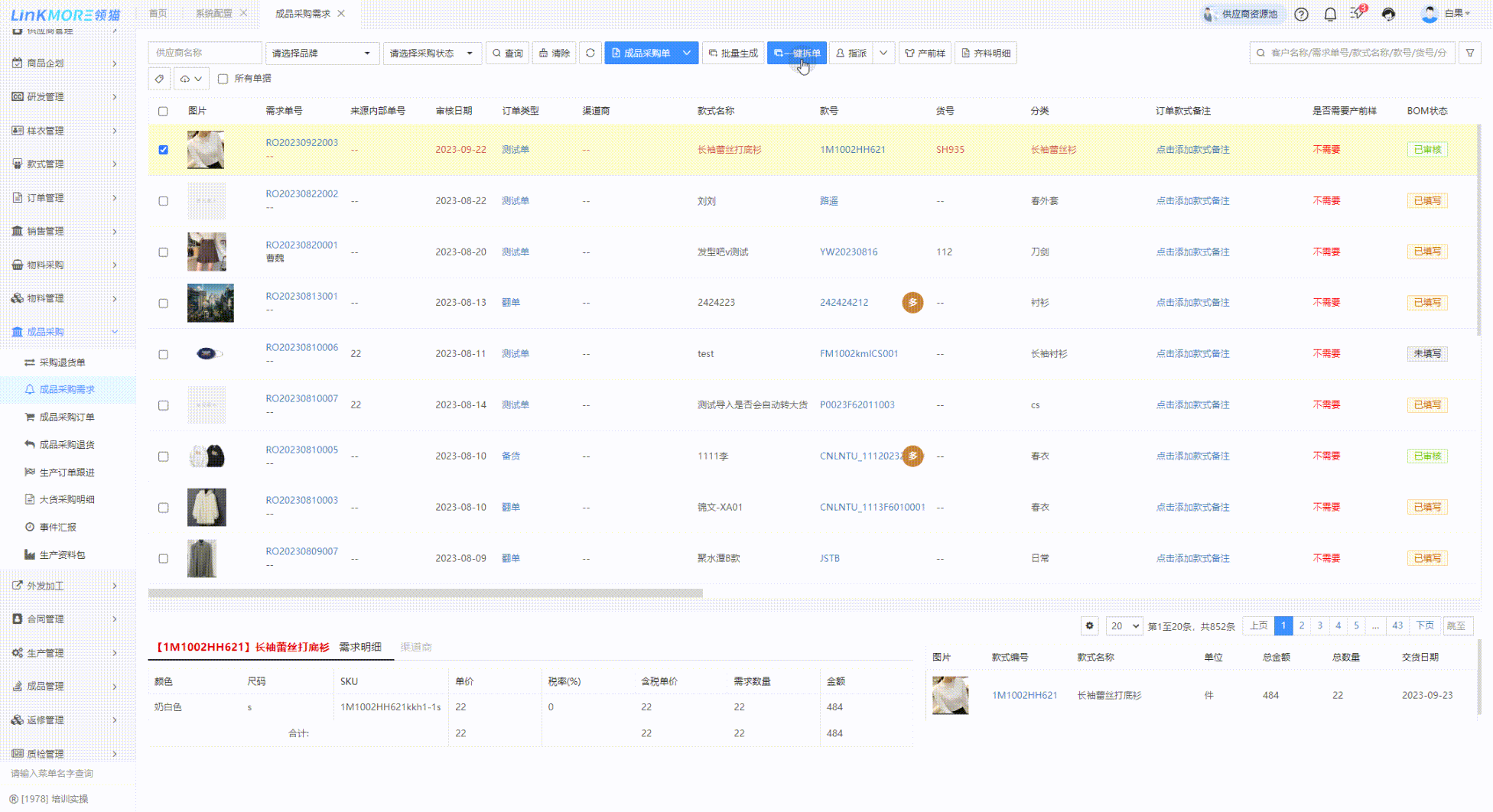Viewport: 1493px width, 812px height.
Task: Uncheck the row RO20230922003 checkbox
Action: (163, 150)
